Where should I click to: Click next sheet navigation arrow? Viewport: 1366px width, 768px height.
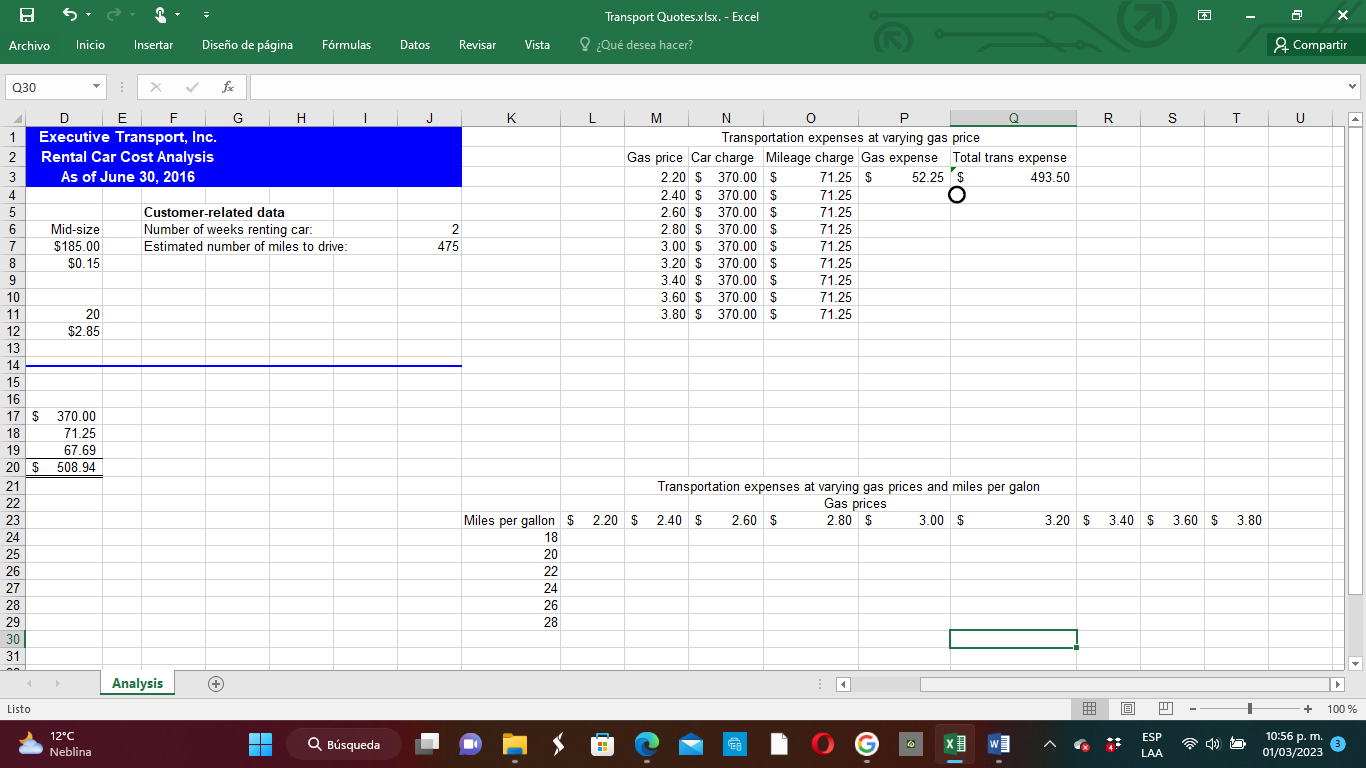tap(57, 684)
